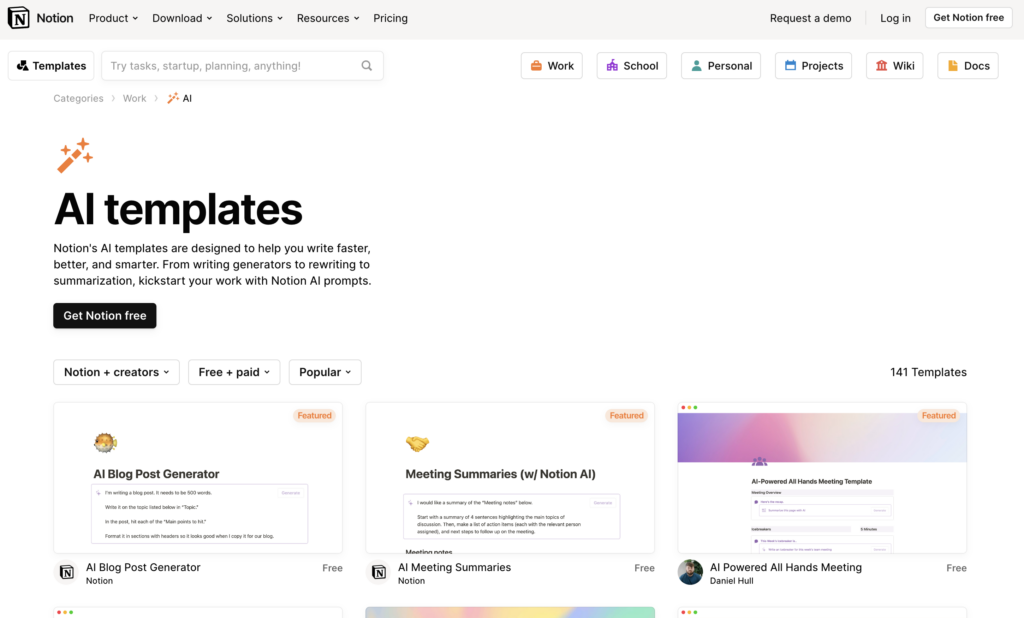Open the AI Blog Post Generator thumbnail
Viewport: 1024px width, 618px height.
pos(198,478)
